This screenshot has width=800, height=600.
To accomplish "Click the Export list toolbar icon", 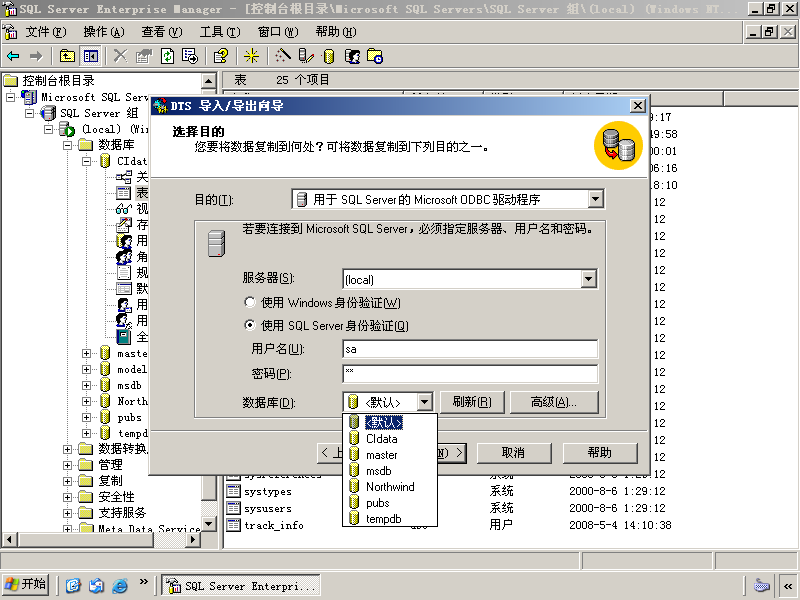I will pos(190,56).
